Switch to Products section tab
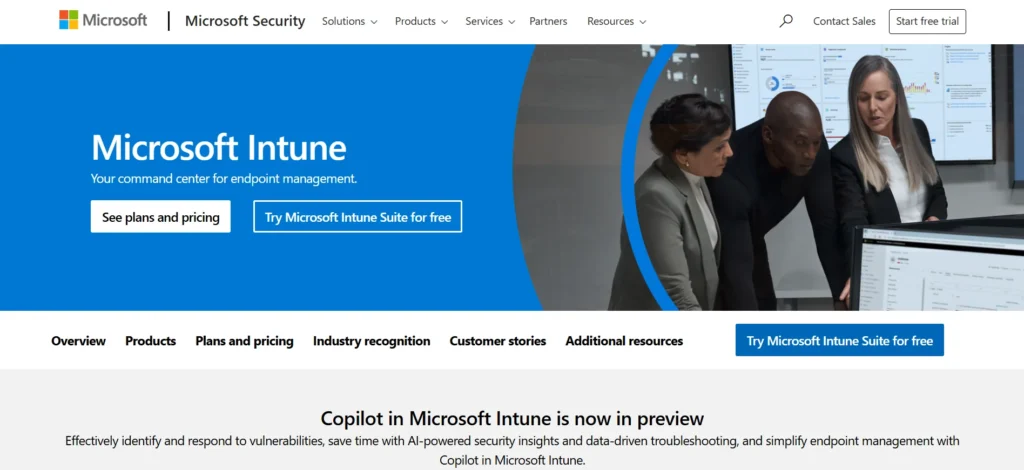Image resolution: width=1024 pixels, height=470 pixels. pyautogui.click(x=150, y=341)
